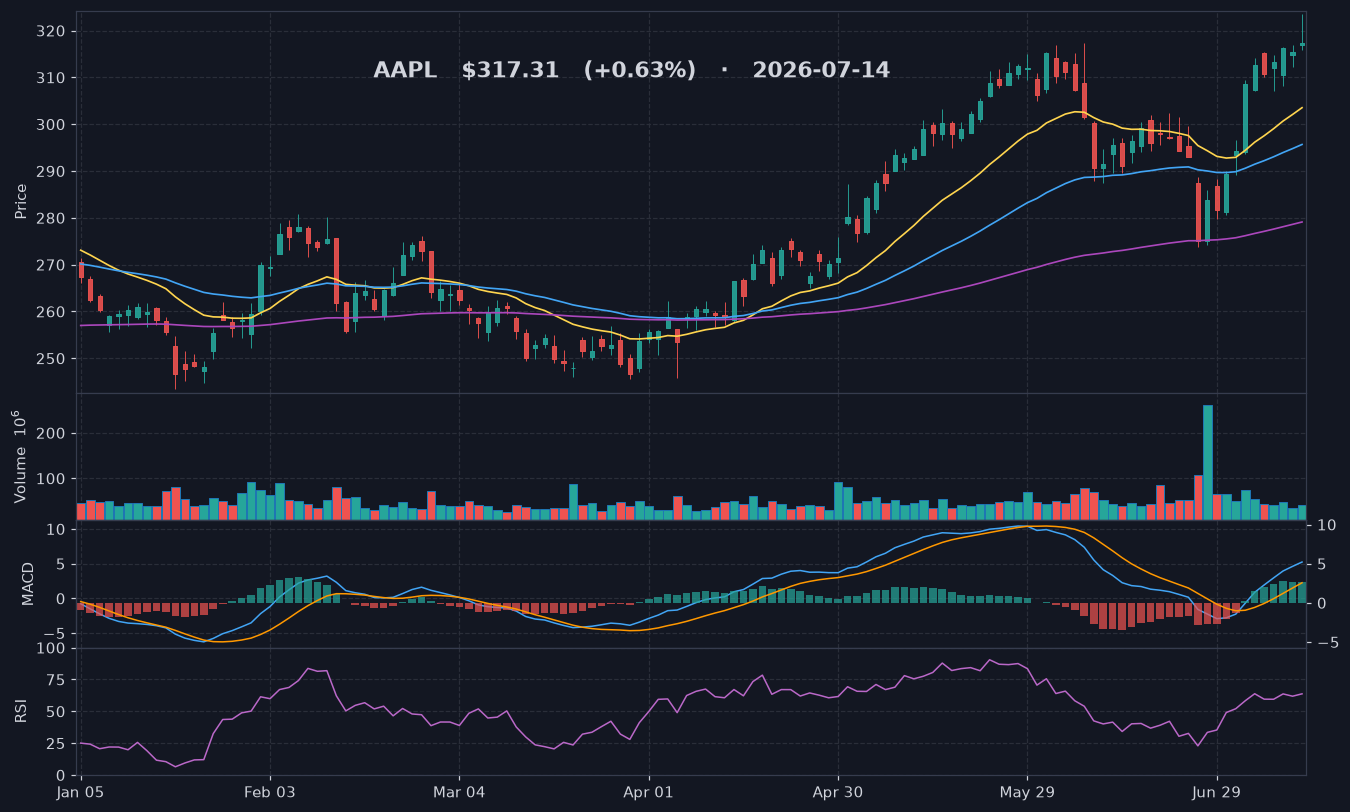The height and width of the screenshot is (812, 1350).
Task: Click the 200 tick on the Volume axis
Action: pos(52,434)
